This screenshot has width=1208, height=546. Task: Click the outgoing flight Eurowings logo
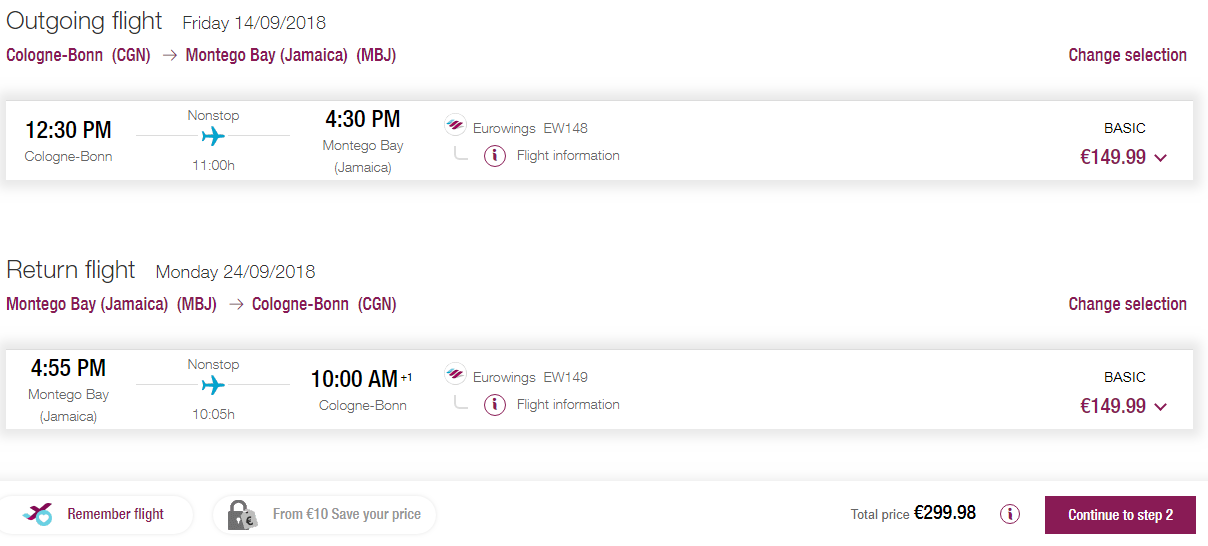(x=455, y=126)
